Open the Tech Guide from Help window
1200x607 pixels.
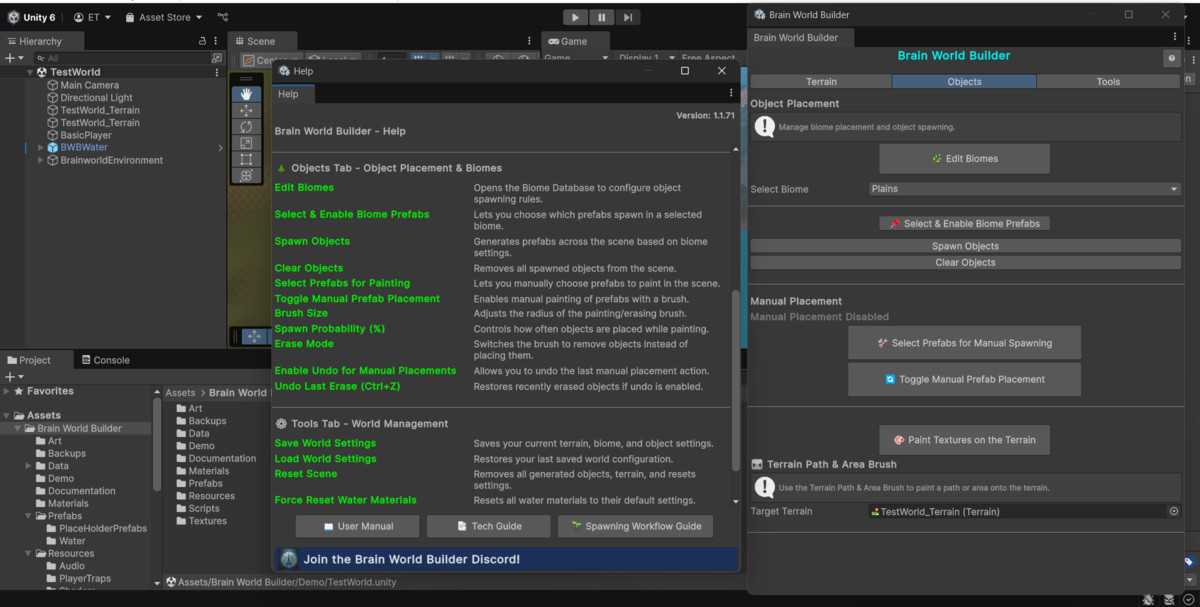tap(489, 526)
